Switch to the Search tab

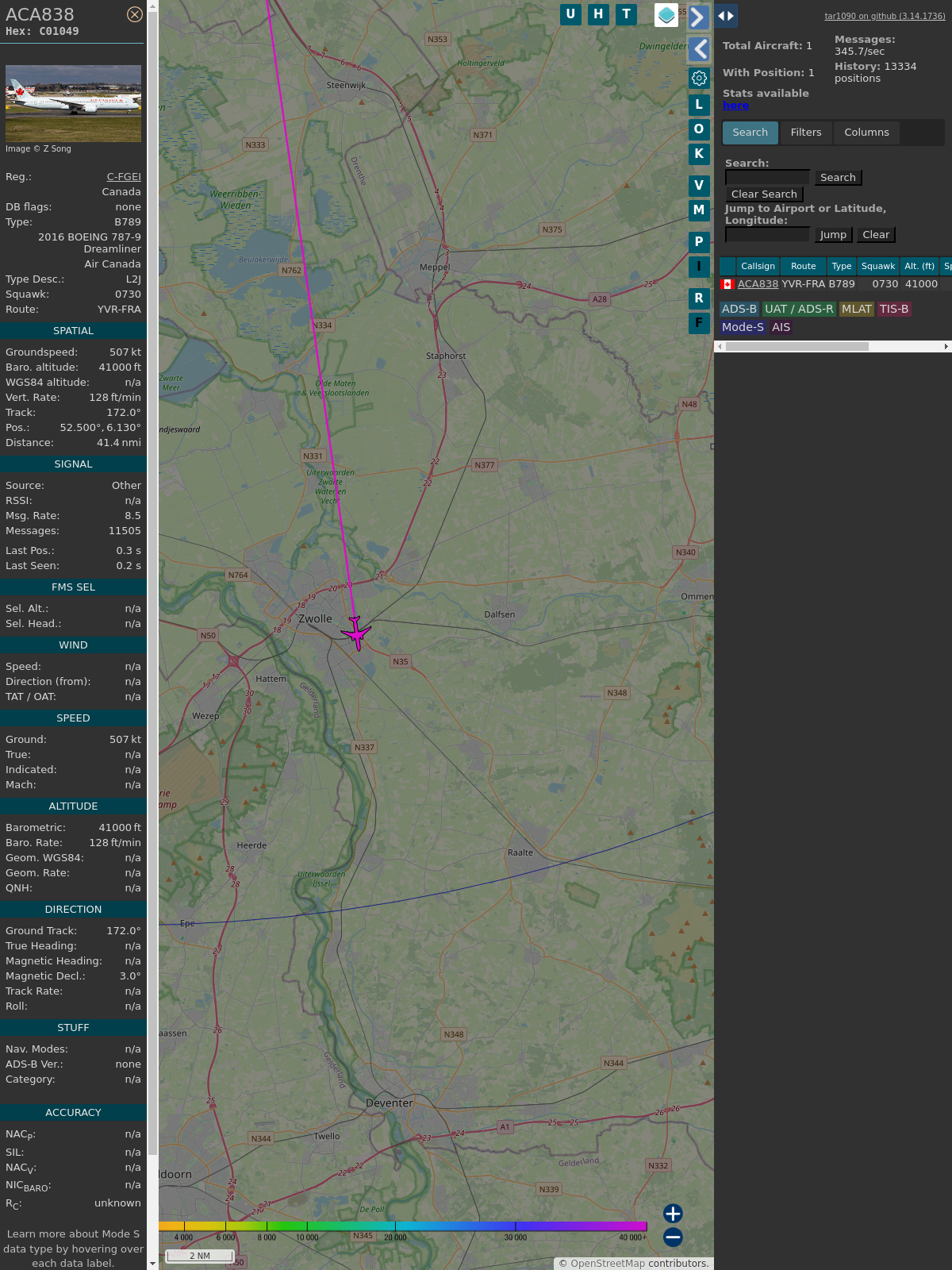[750, 133]
